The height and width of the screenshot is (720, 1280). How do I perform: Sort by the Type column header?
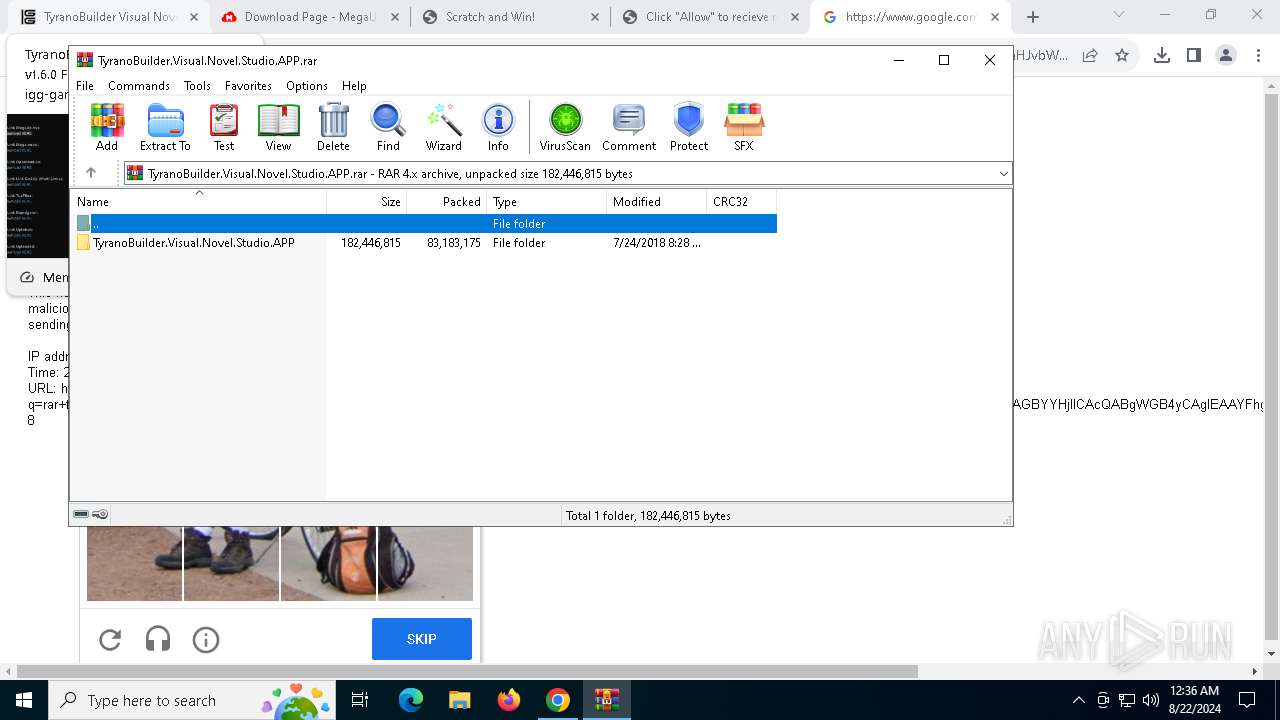coord(547,202)
